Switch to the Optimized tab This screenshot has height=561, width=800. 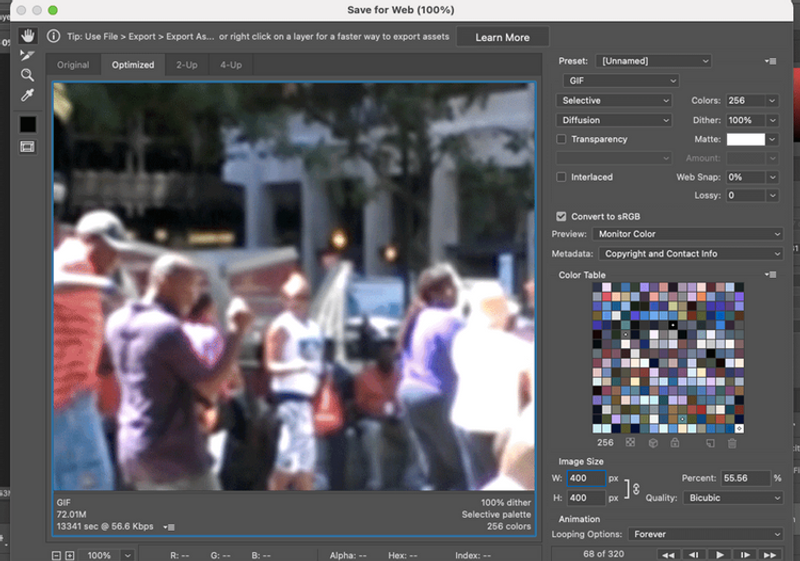(133, 65)
